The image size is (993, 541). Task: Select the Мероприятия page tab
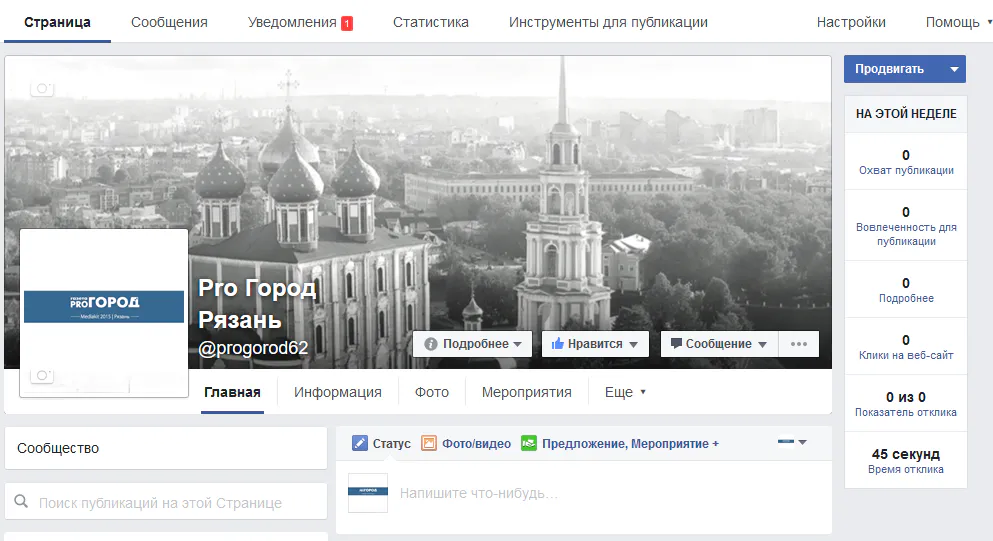(x=526, y=392)
